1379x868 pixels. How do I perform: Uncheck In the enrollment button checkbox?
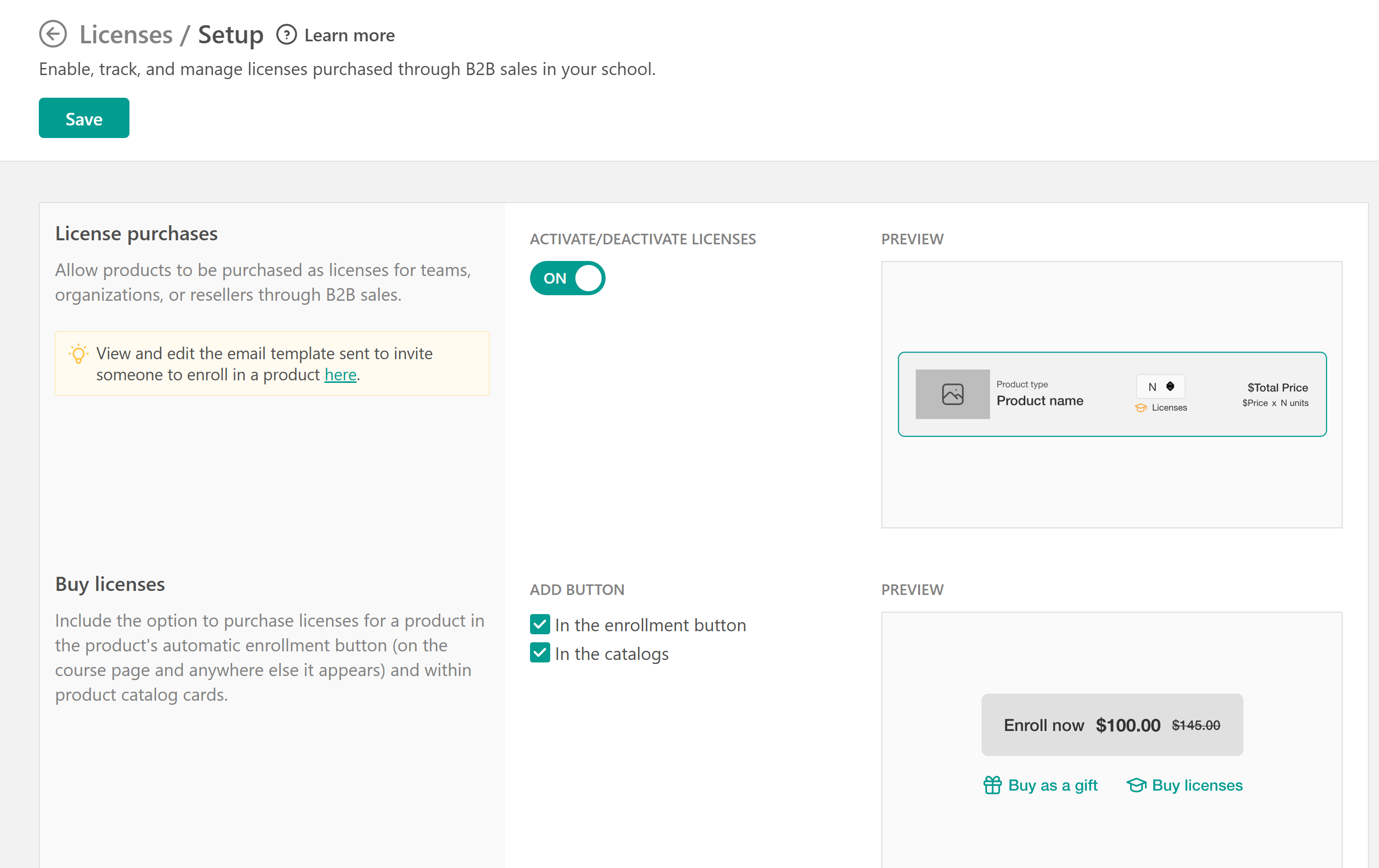click(x=540, y=625)
